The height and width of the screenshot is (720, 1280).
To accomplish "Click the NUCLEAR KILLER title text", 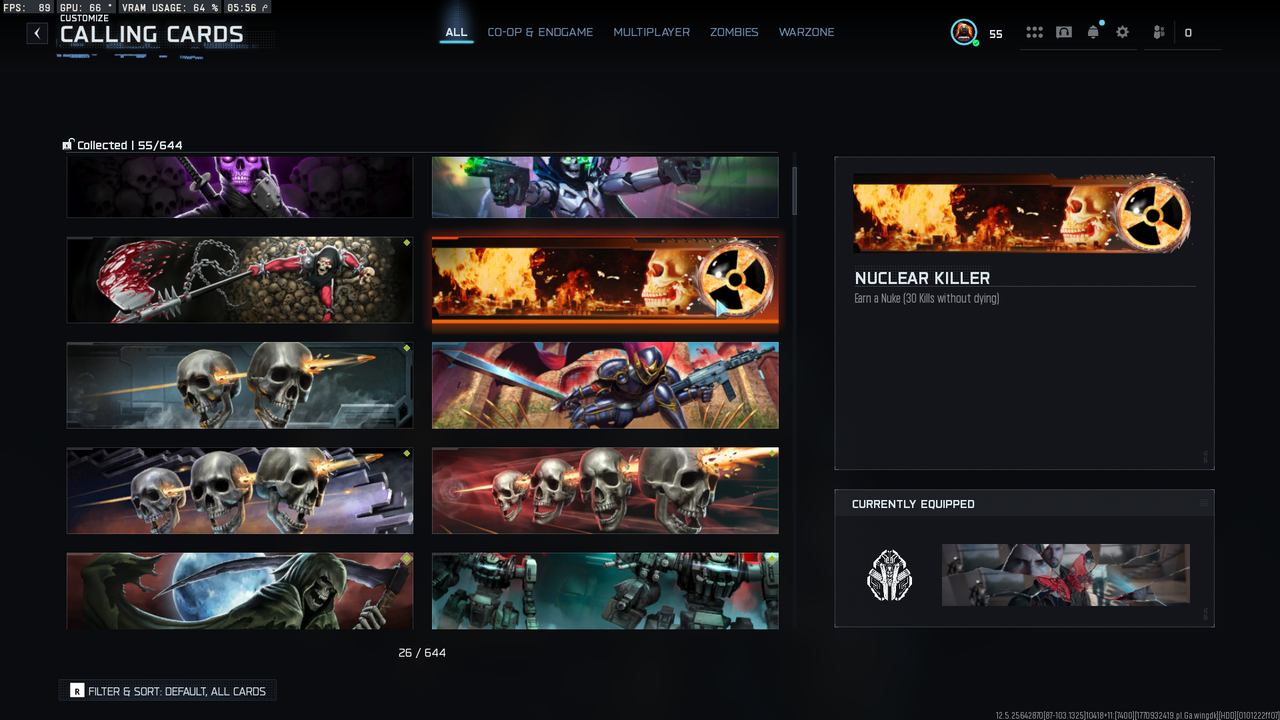I will click(922, 278).
